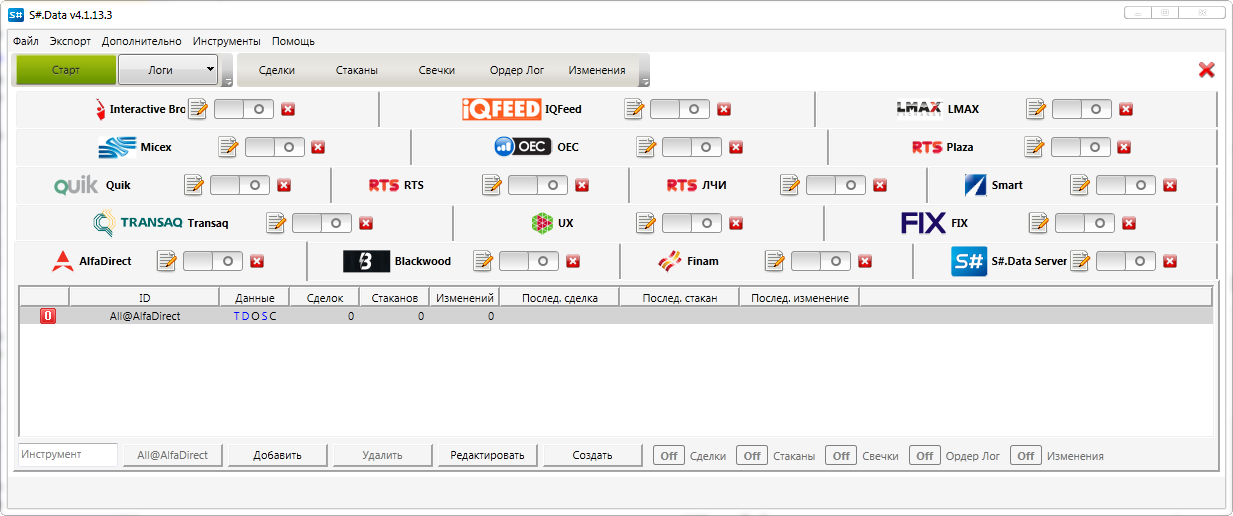Click the All@AlfaDirect button
1233x516 pixels.
click(172, 455)
